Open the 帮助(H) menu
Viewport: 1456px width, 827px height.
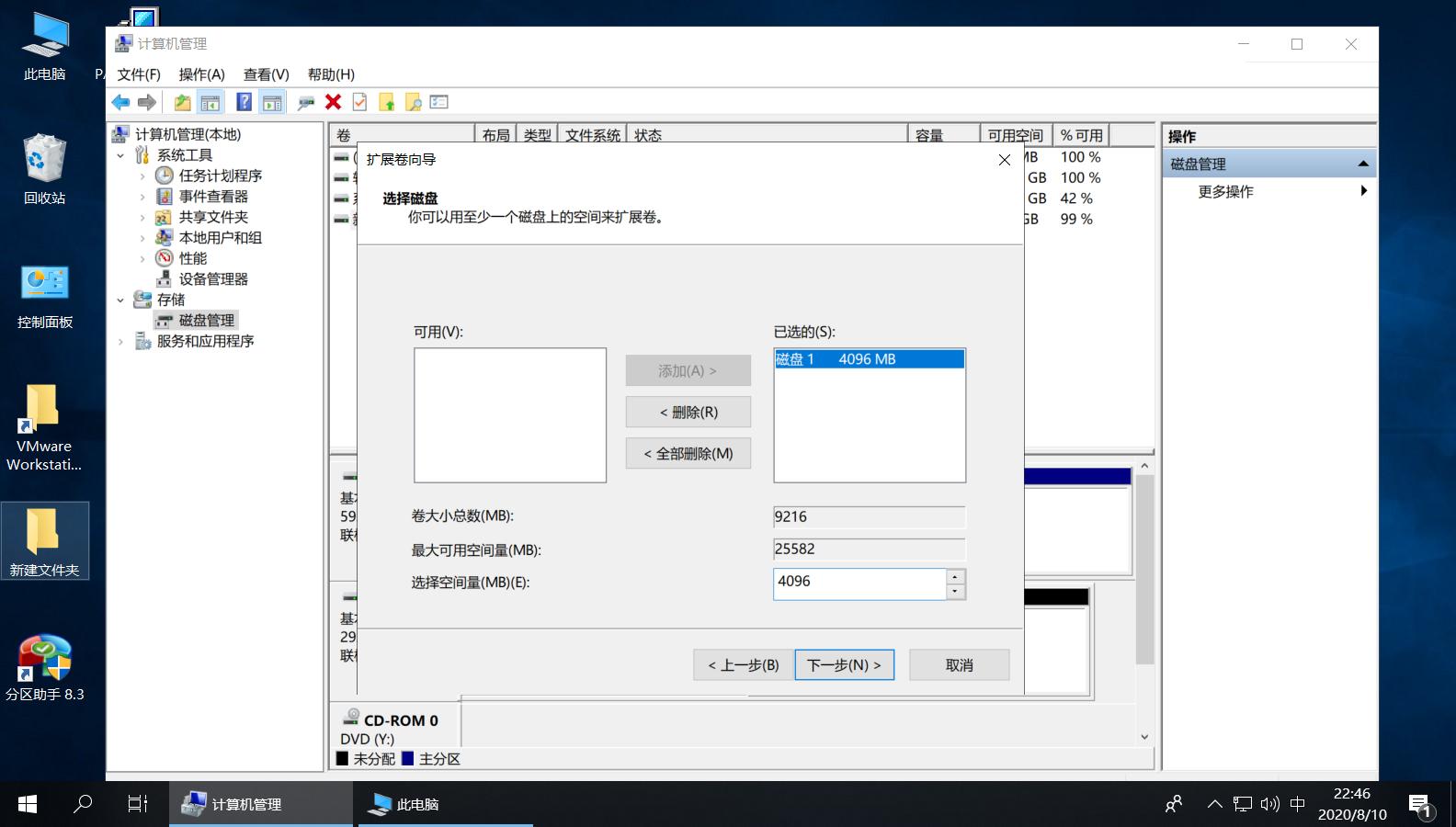pyautogui.click(x=331, y=74)
